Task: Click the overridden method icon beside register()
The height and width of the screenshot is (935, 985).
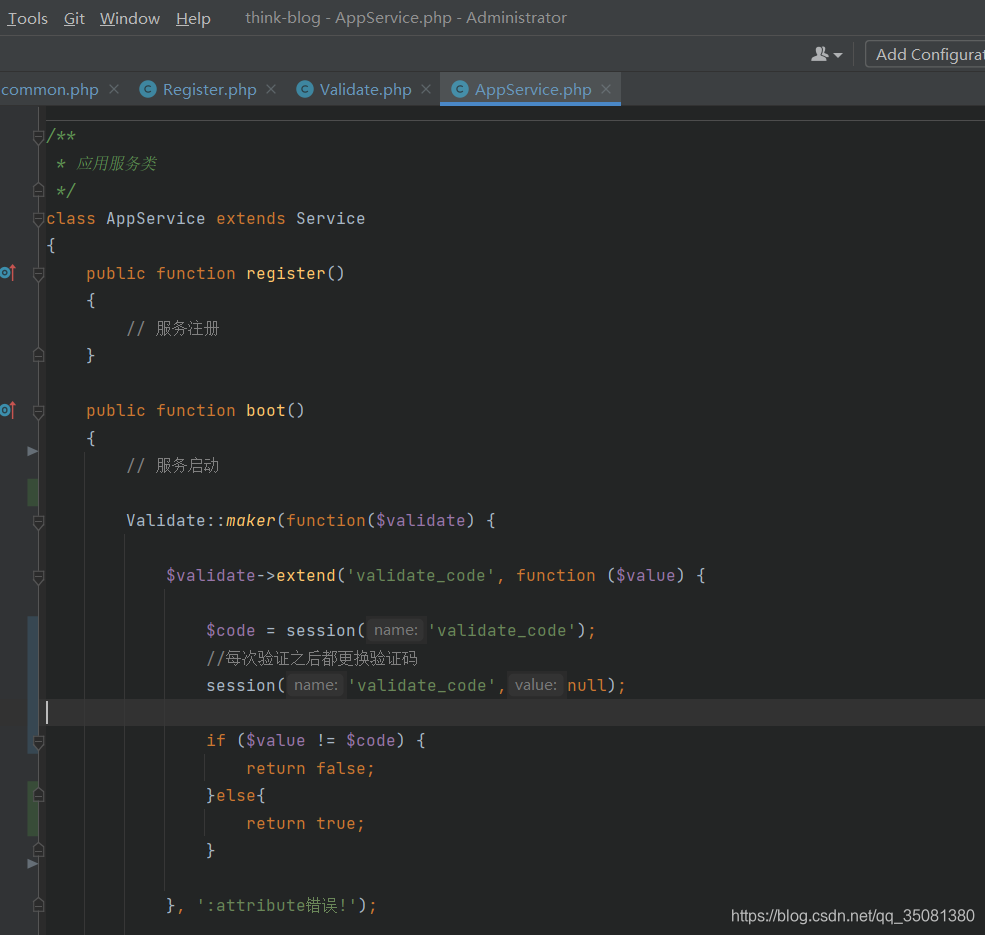Action: 8,271
